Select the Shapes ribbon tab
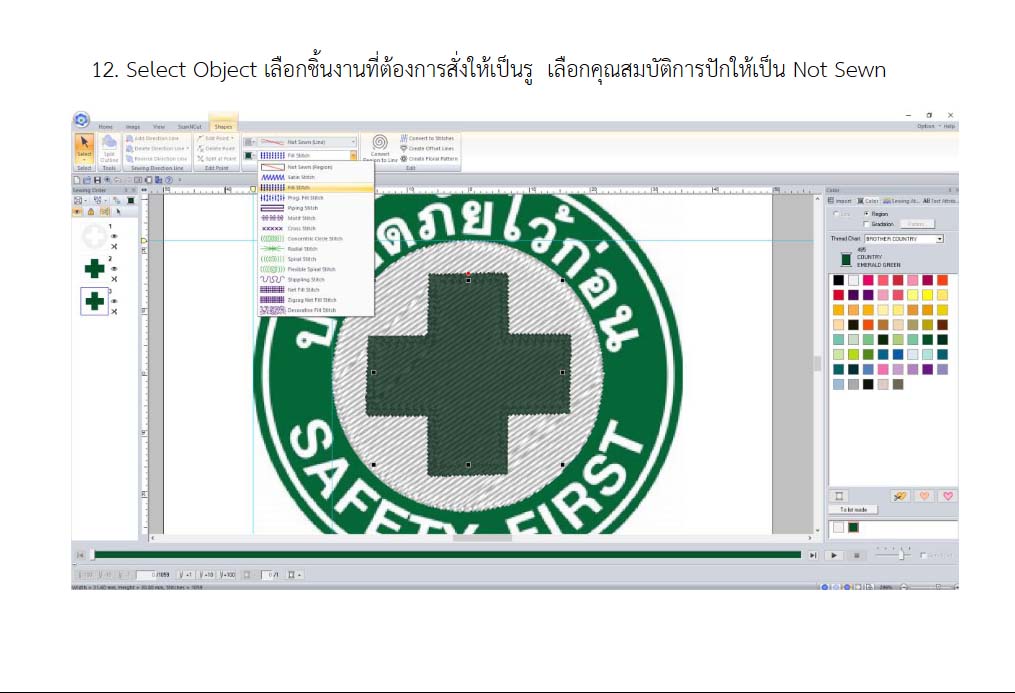The width and height of the screenshot is (1015, 693). 223,127
